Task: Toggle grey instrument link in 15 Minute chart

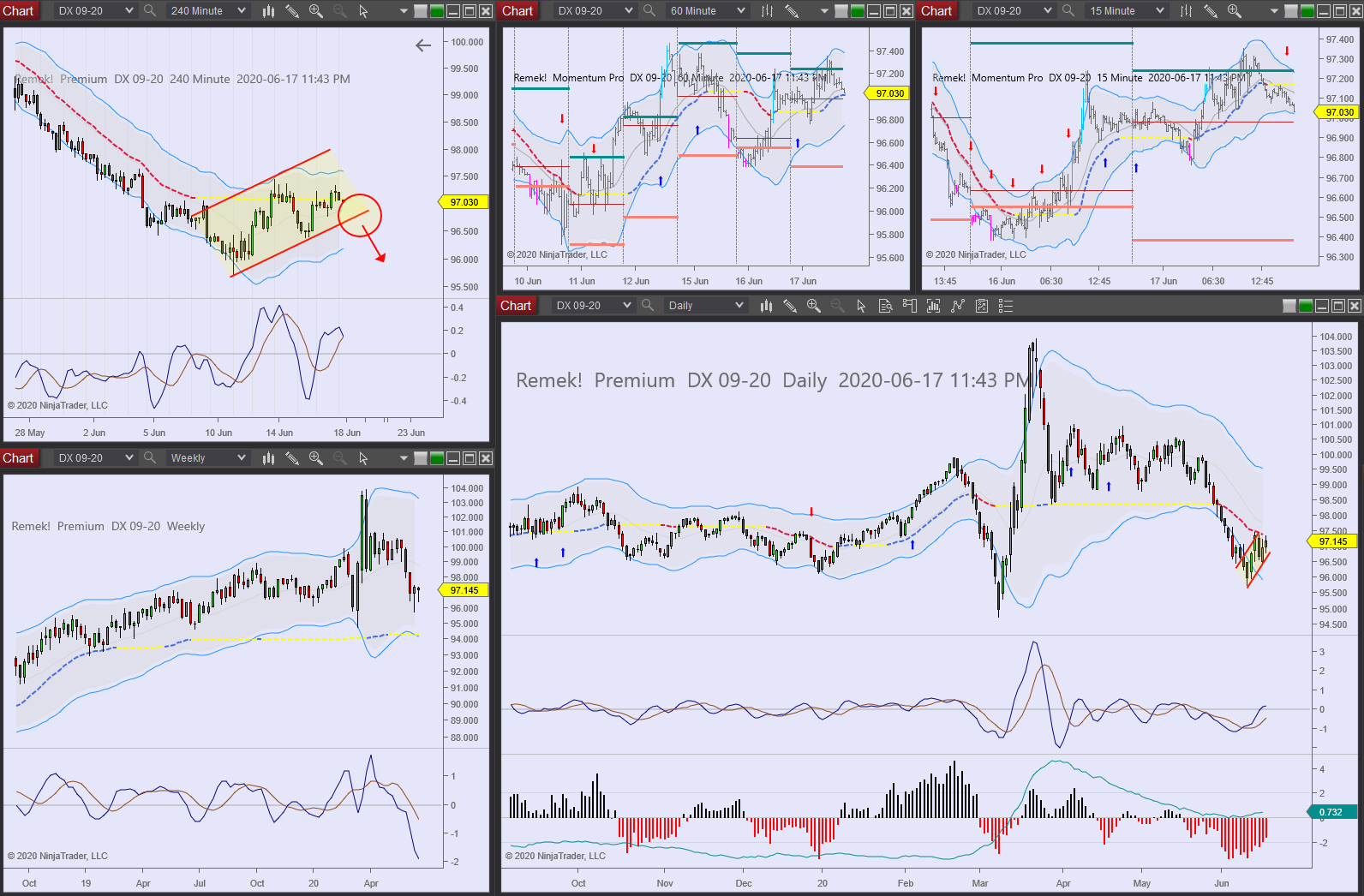Action: (1291, 11)
